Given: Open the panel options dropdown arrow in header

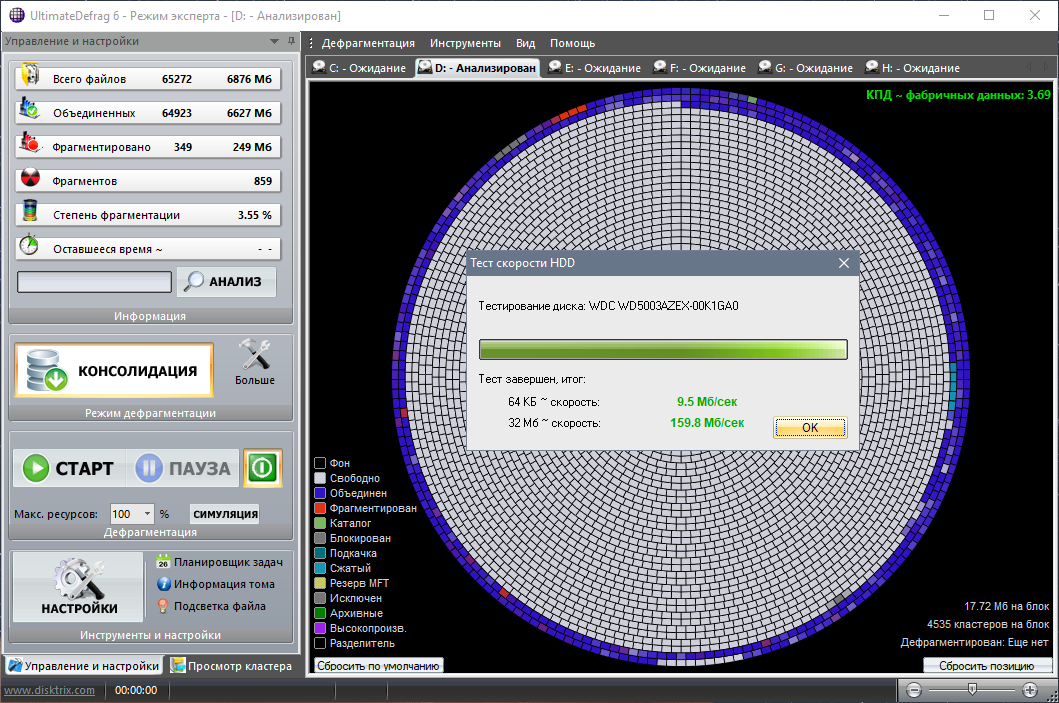Looking at the screenshot, I should (x=275, y=42).
